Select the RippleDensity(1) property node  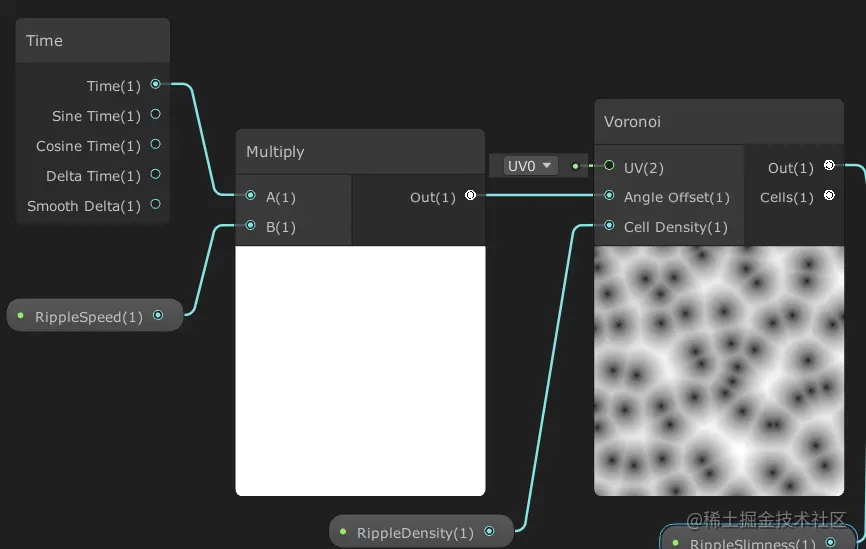[421, 531]
